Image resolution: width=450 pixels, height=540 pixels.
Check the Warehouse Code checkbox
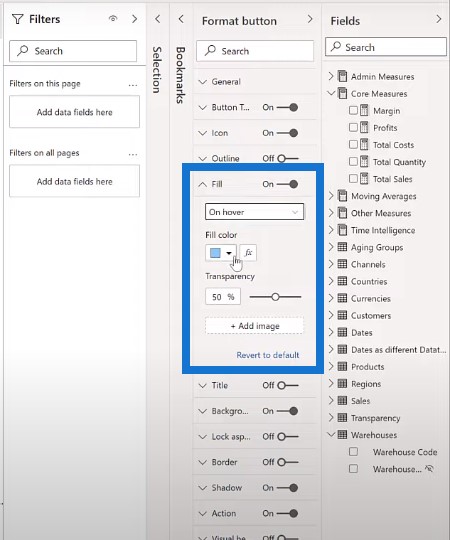pos(353,451)
